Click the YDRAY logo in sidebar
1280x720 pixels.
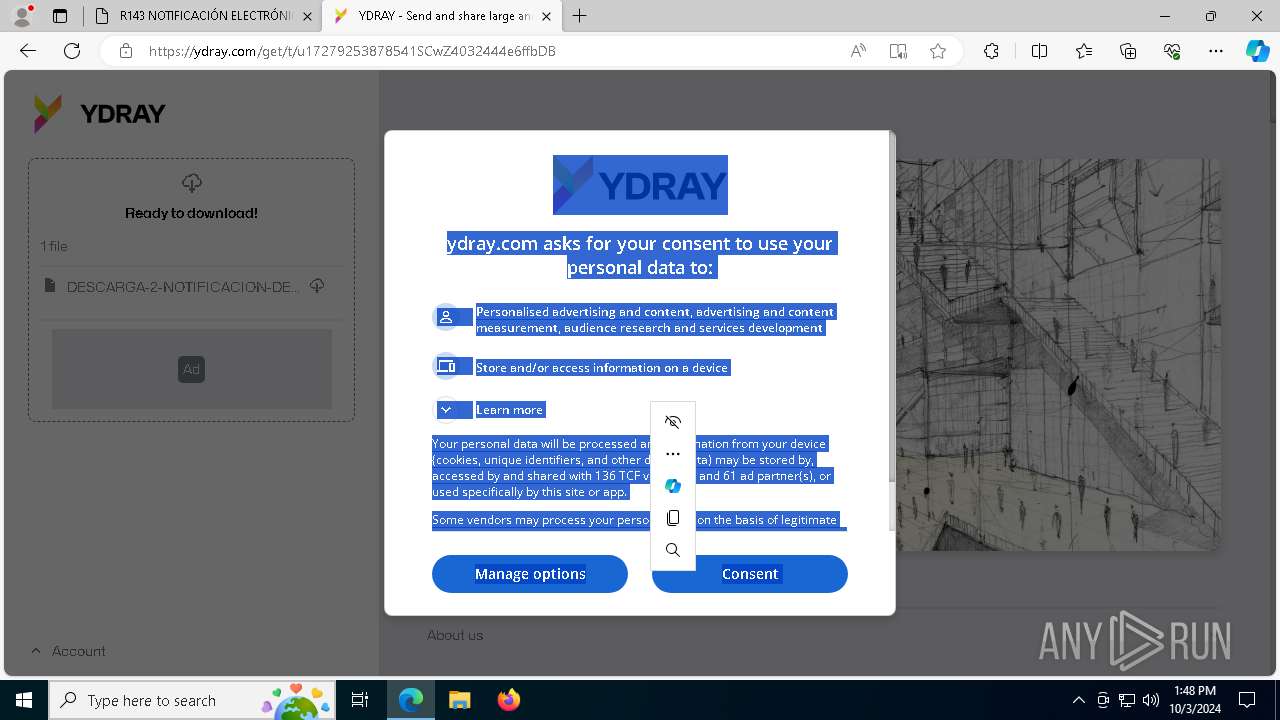(99, 114)
